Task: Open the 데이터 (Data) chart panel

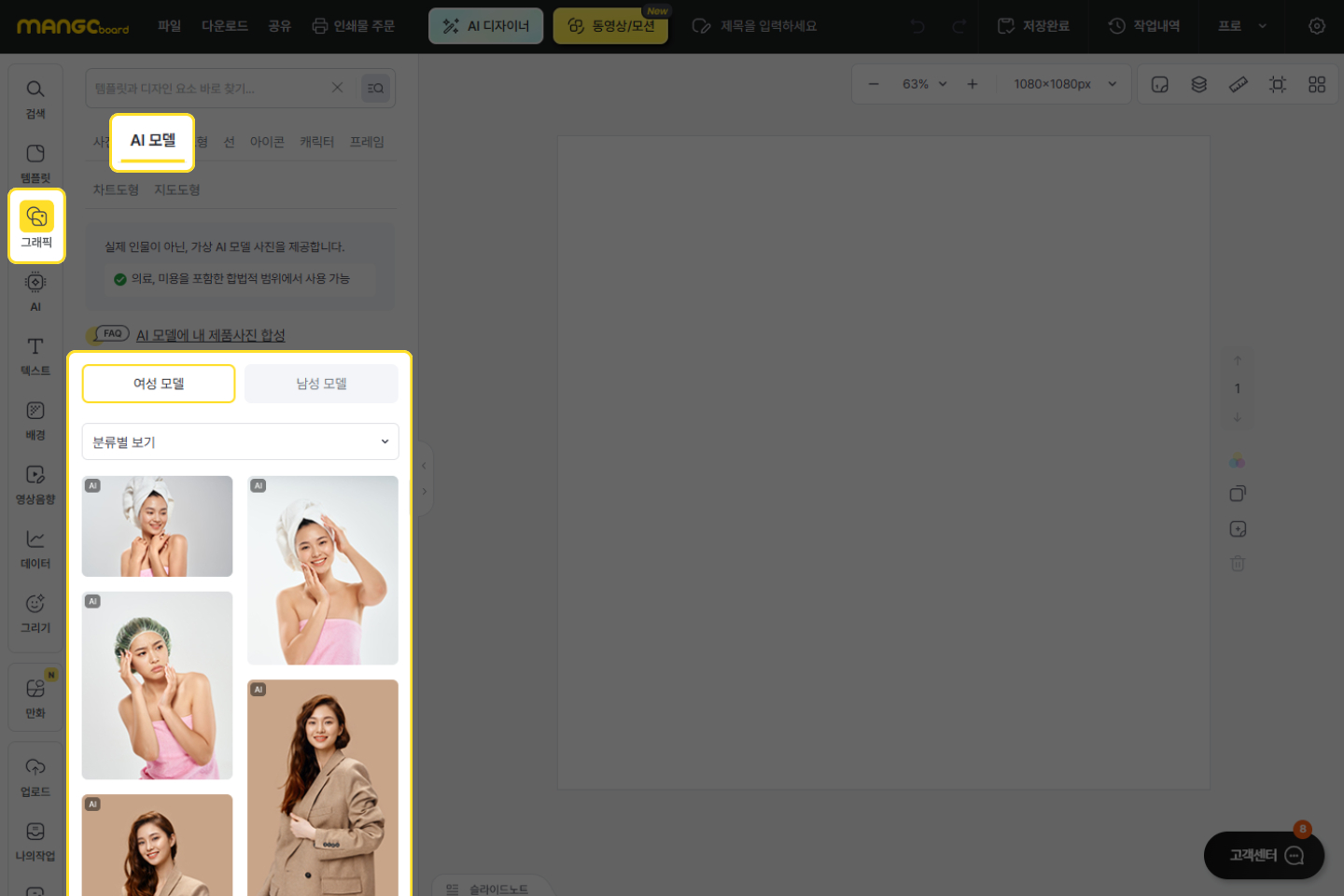Action: coord(35,550)
